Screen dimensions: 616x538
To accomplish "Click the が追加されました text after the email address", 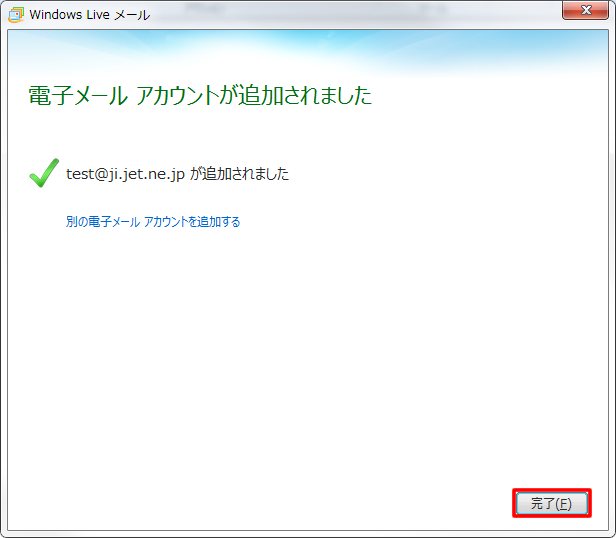I will (240, 174).
